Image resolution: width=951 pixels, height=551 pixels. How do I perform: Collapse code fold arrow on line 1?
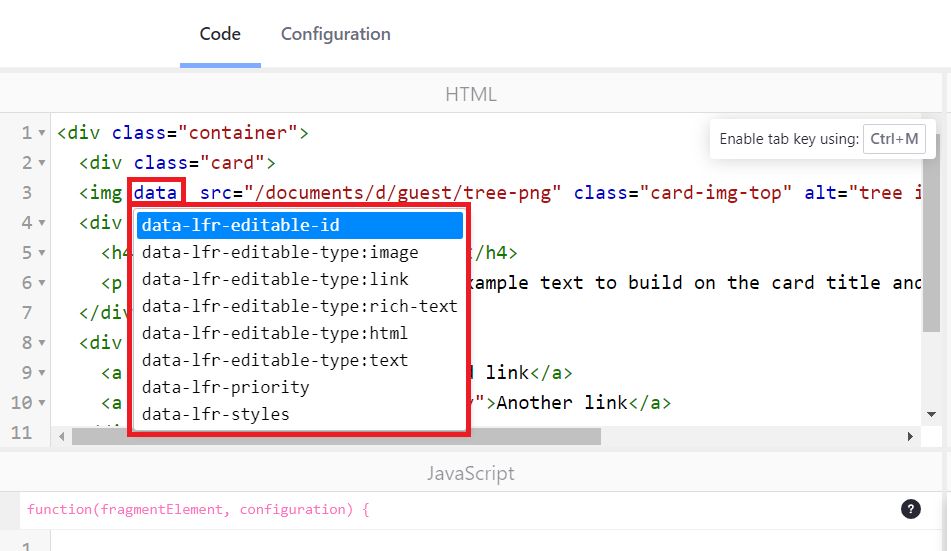[42, 133]
